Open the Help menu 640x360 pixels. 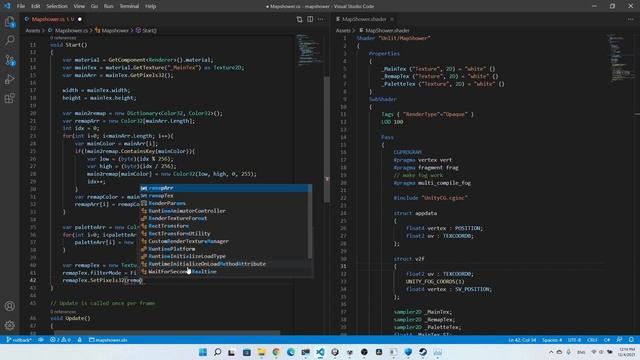click(x=151, y=6)
